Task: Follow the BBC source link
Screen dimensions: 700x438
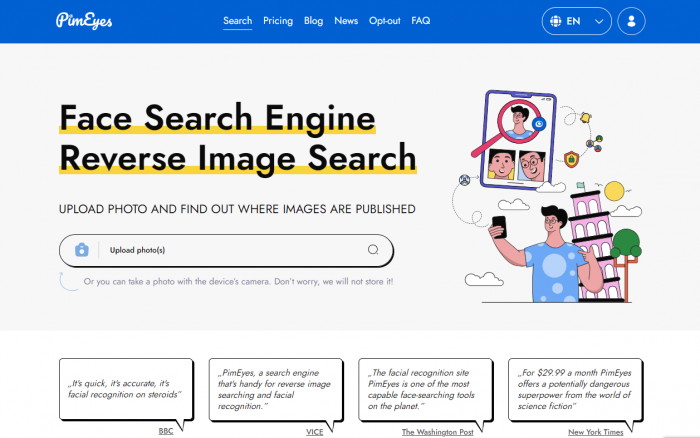Action: [x=166, y=431]
